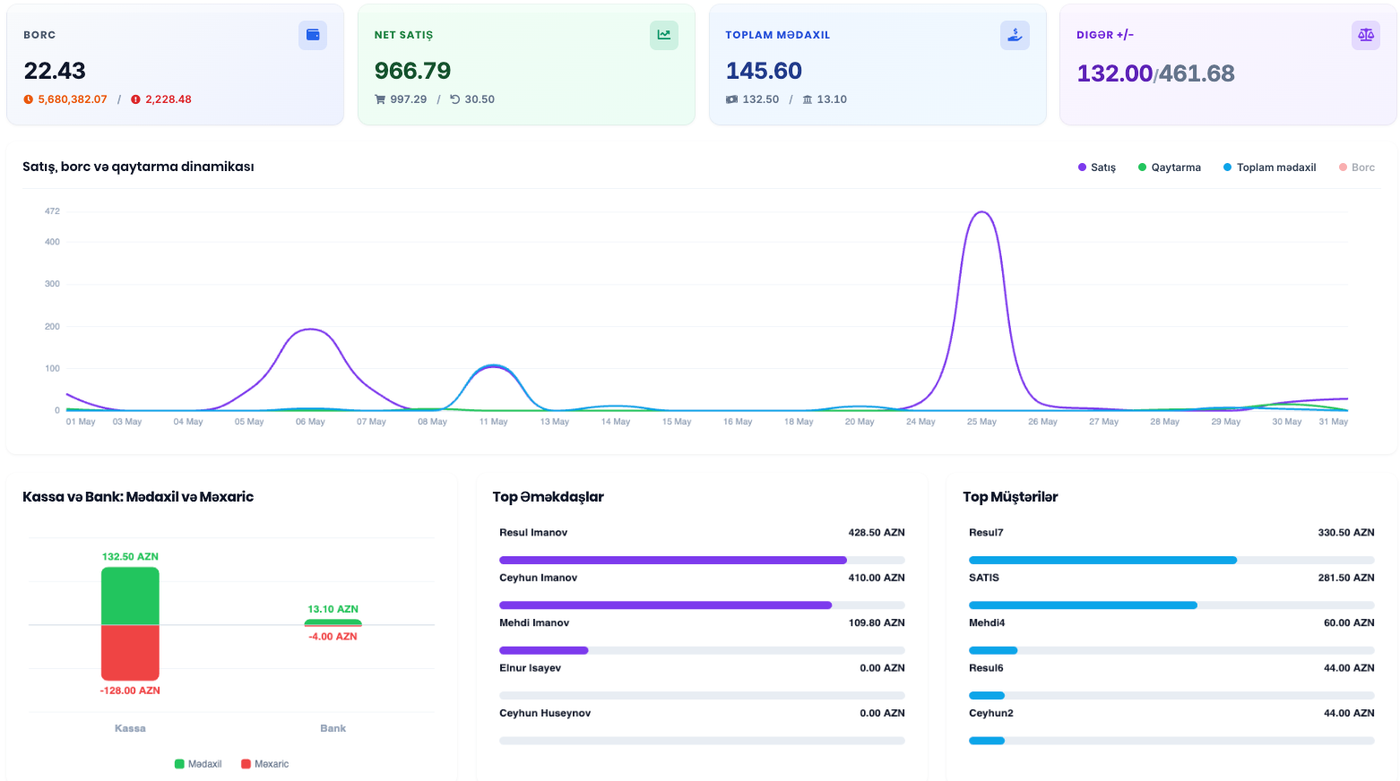Toggle the Mədaxil legend under the bar chart

[198, 764]
